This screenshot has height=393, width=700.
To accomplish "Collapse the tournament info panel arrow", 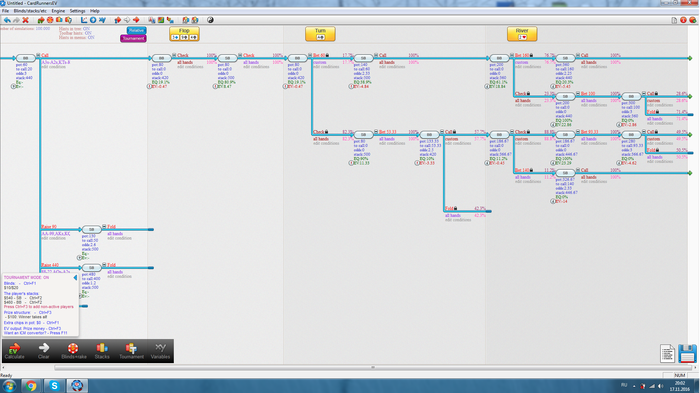I will point(75,278).
